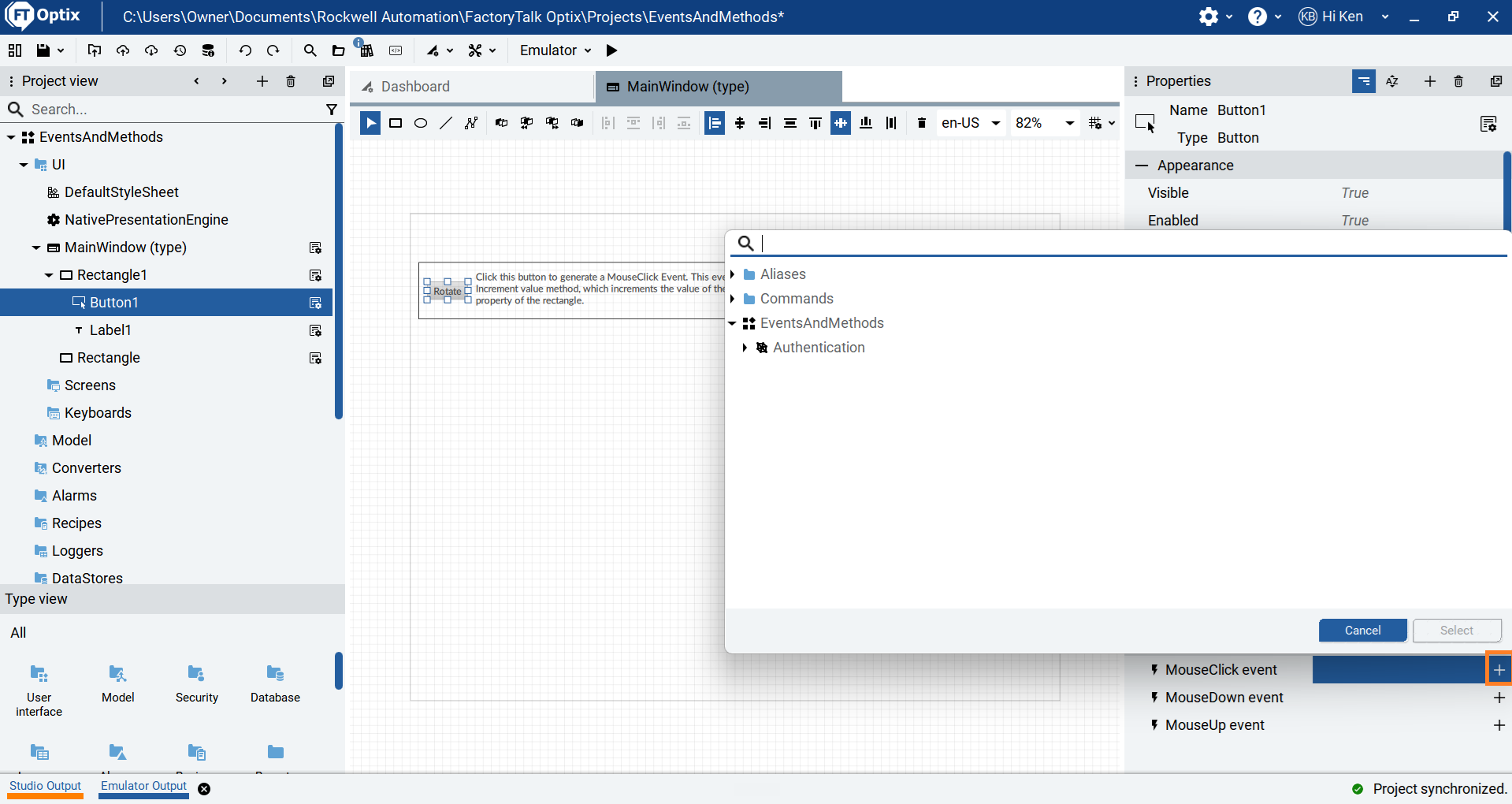Viewport: 1512px width, 804px height.
Task: Click the Select button in the dialog
Action: tap(1457, 631)
